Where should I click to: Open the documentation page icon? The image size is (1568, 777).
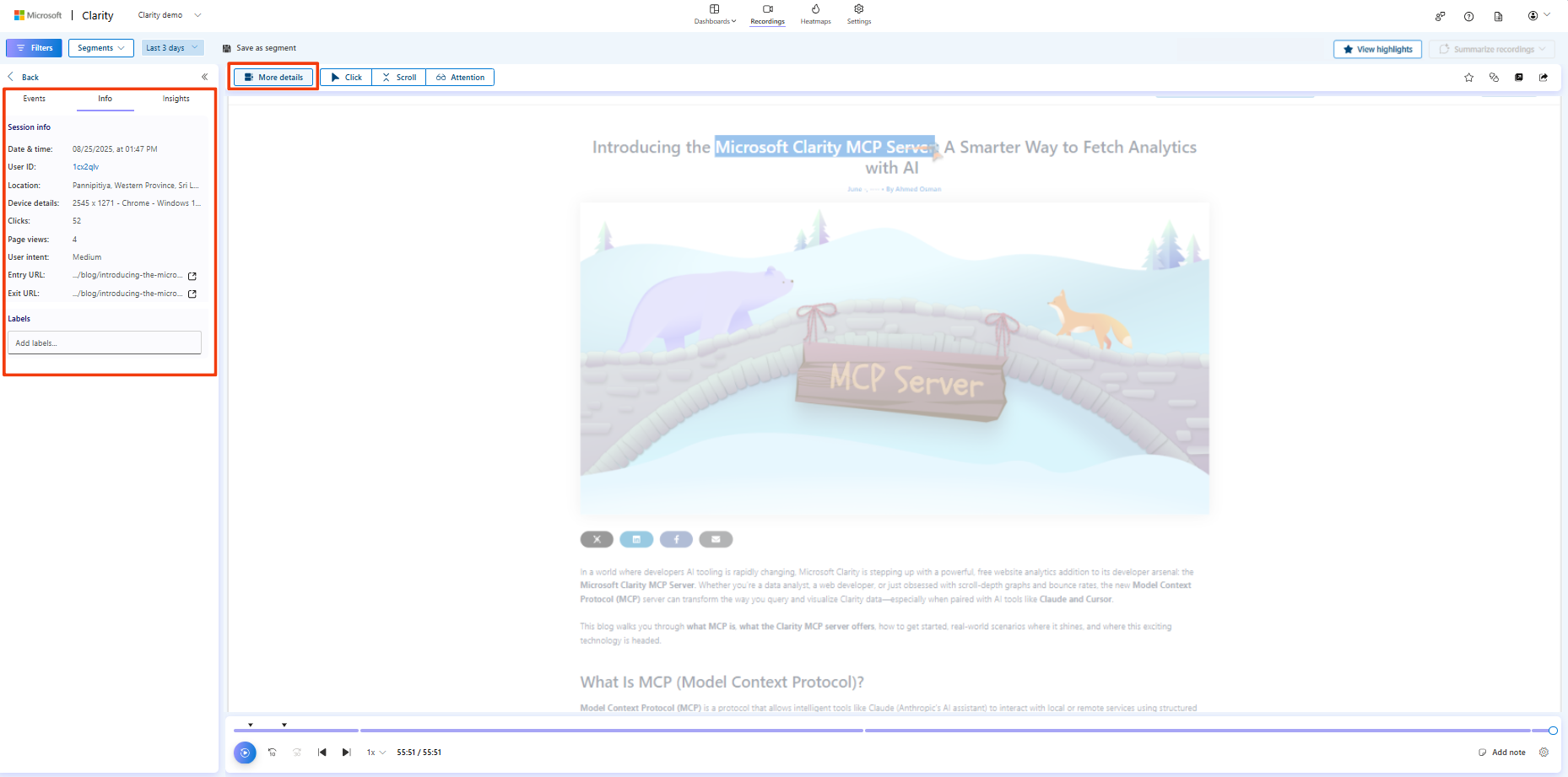1498,16
